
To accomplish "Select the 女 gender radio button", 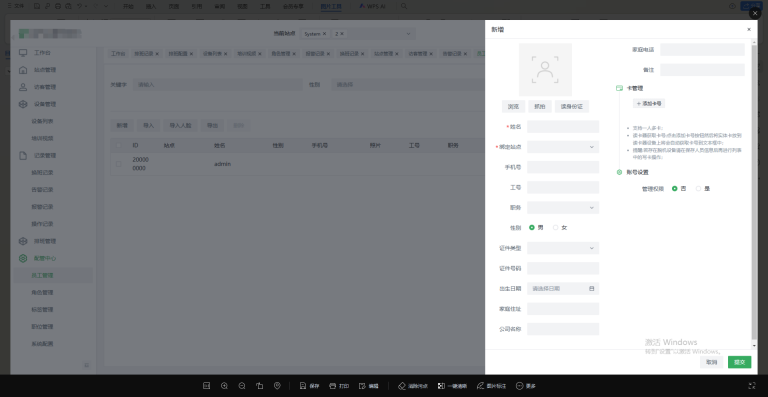I will pos(555,228).
